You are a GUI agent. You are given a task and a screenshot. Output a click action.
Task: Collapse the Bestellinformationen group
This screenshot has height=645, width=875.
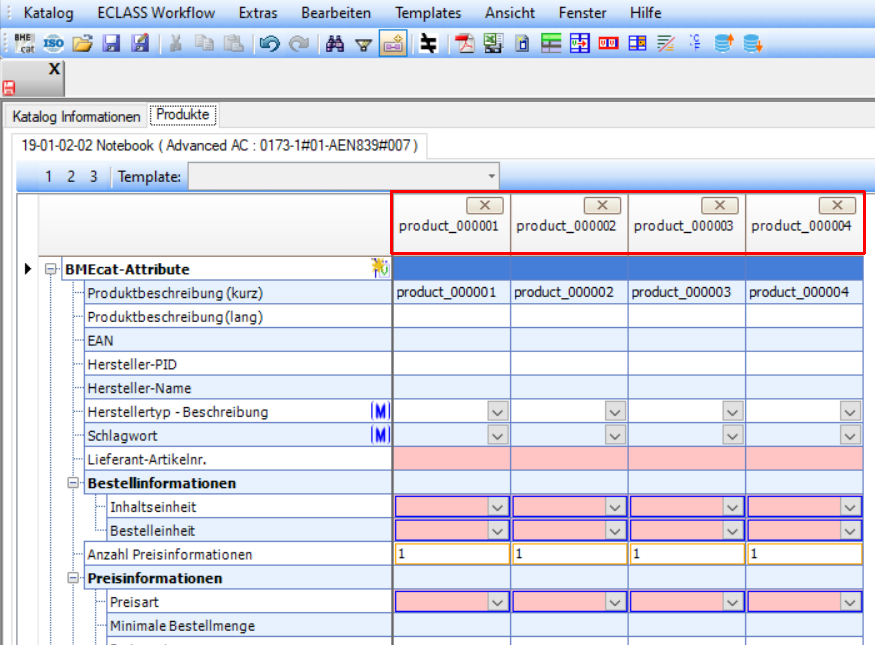(74, 483)
